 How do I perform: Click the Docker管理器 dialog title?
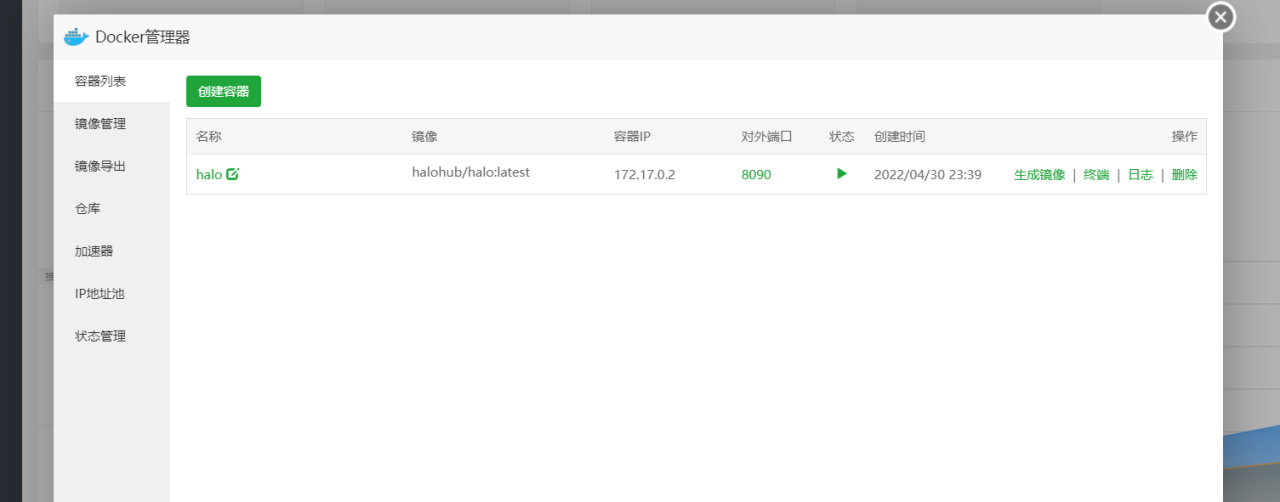pos(142,37)
